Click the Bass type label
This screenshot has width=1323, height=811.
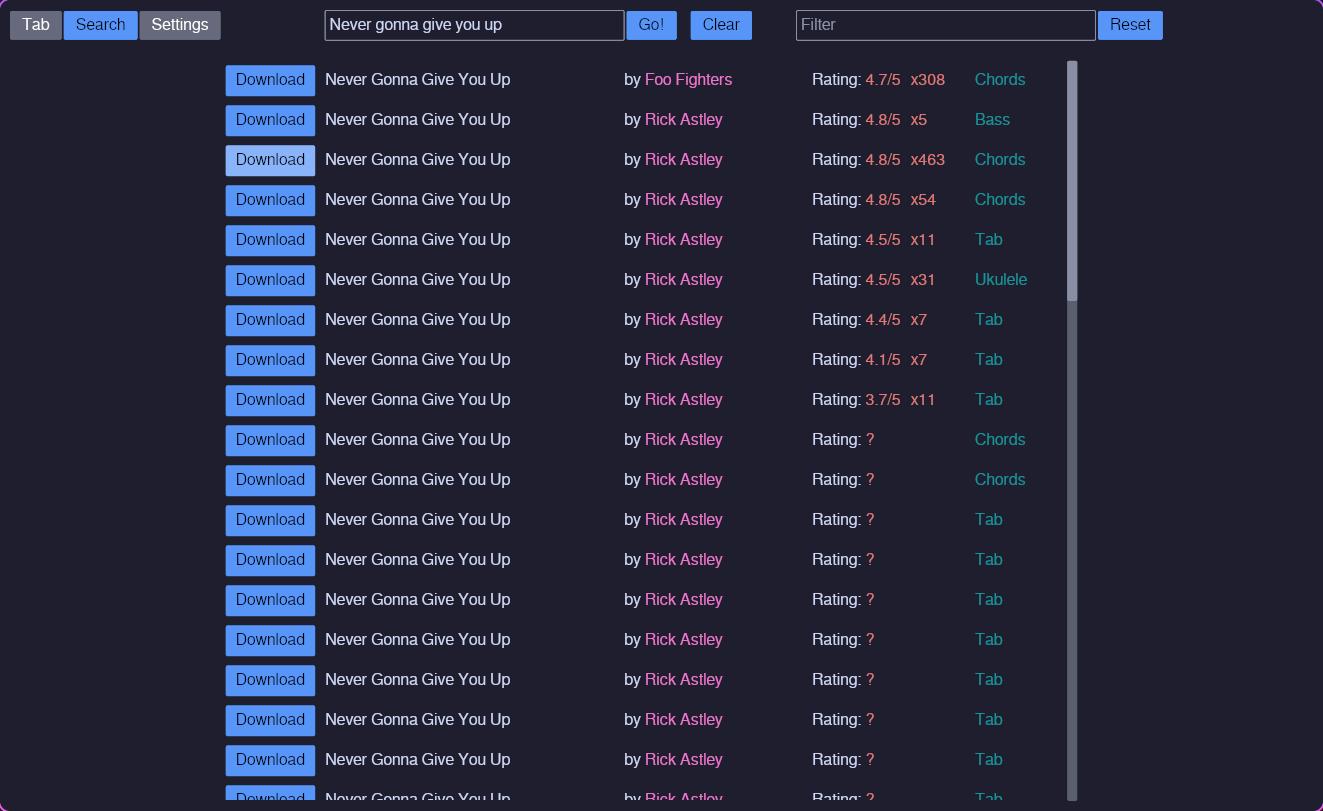coord(992,120)
